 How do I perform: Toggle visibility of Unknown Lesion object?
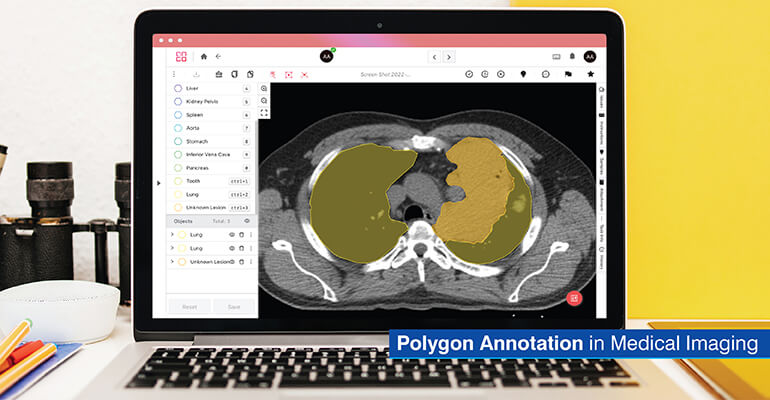click(232, 262)
